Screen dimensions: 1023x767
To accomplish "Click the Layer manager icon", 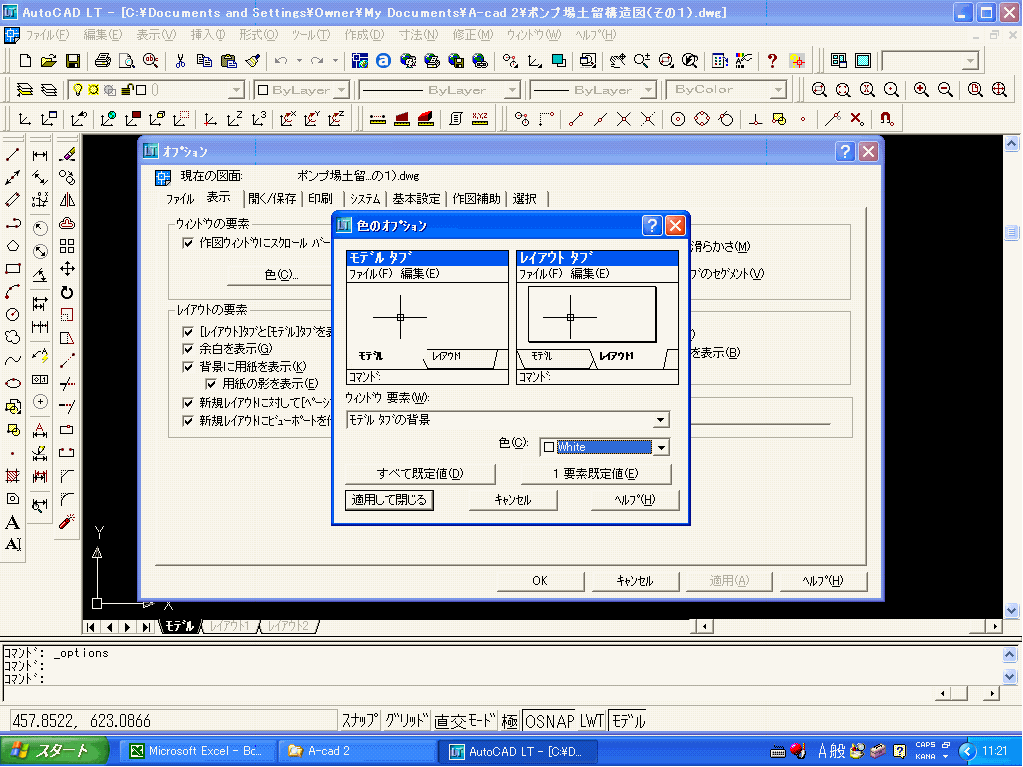I will click(25, 89).
